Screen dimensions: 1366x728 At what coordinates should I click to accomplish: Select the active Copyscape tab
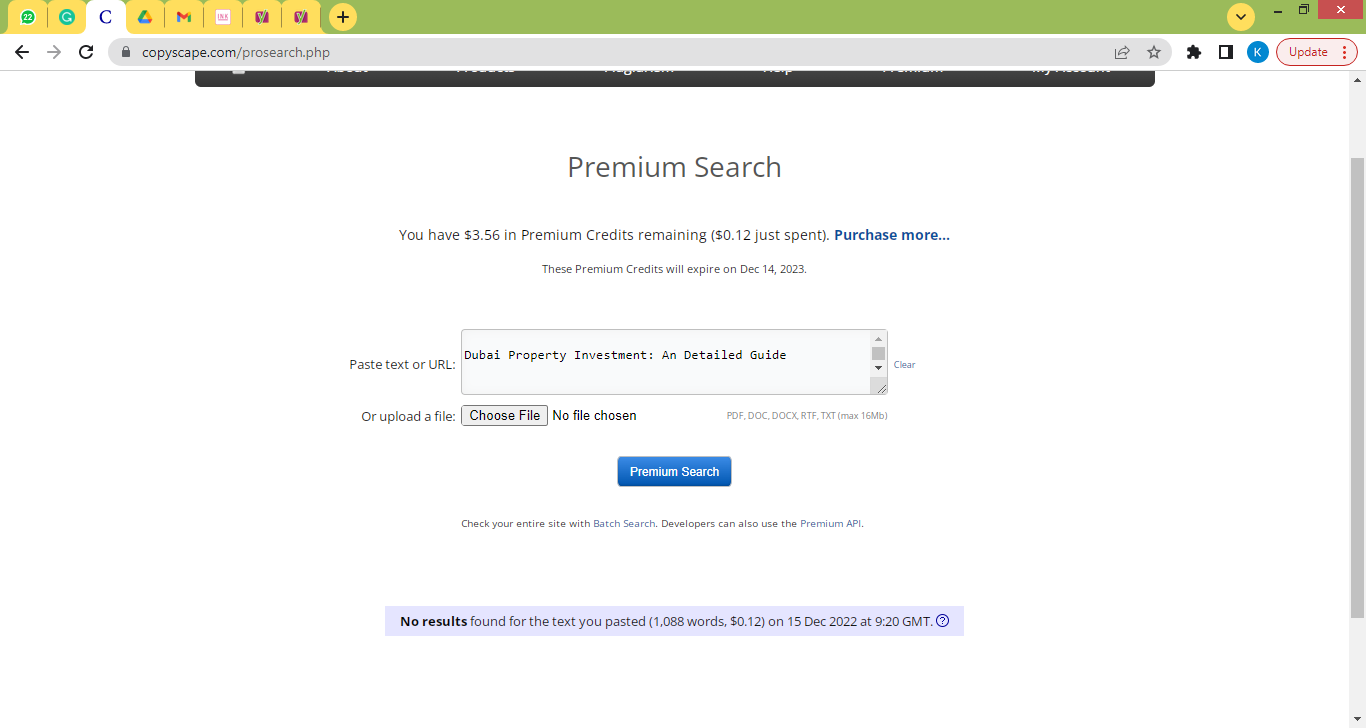(x=106, y=17)
